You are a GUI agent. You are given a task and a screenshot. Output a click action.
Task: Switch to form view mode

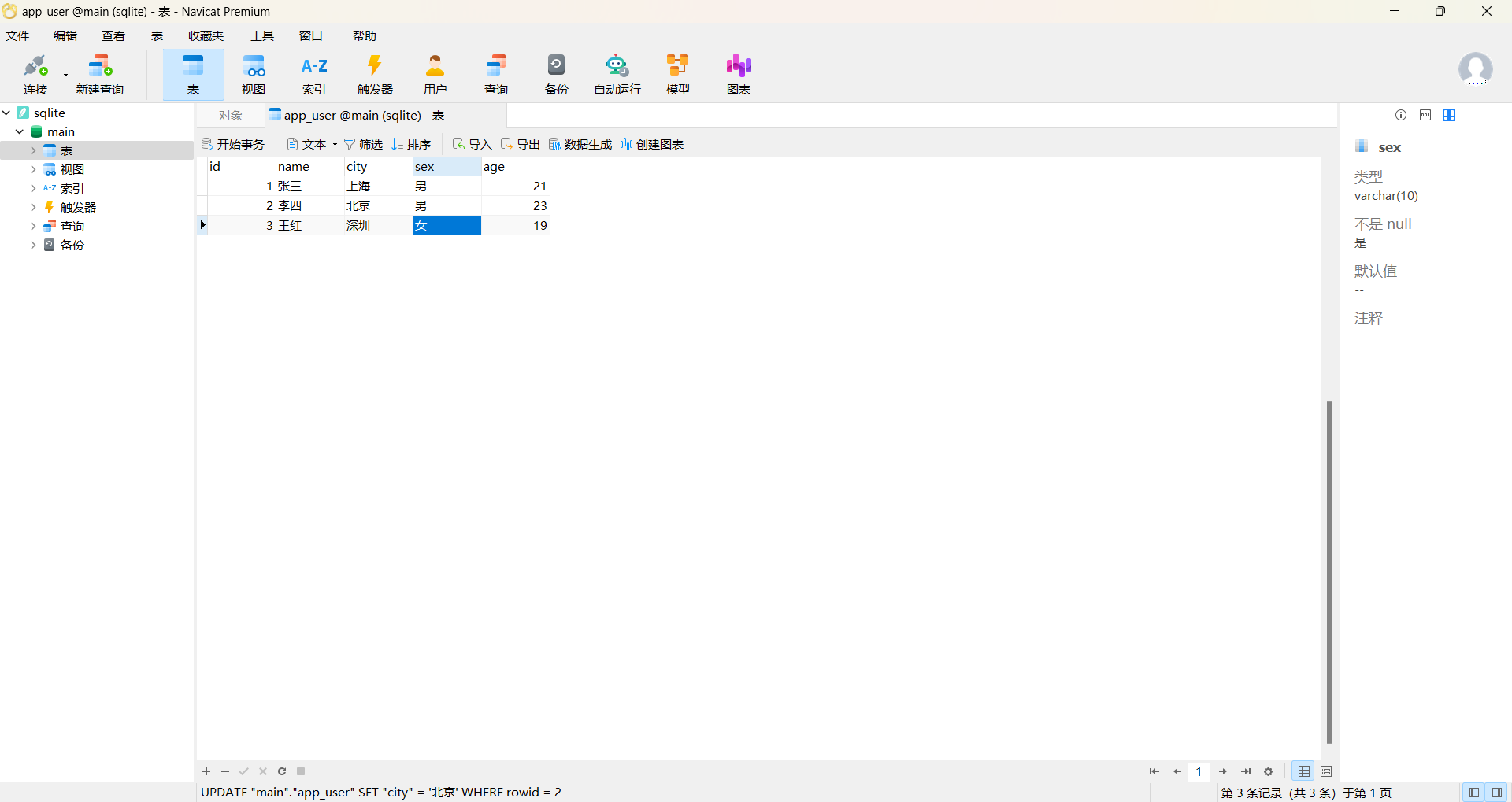click(x=1327, y=771)
